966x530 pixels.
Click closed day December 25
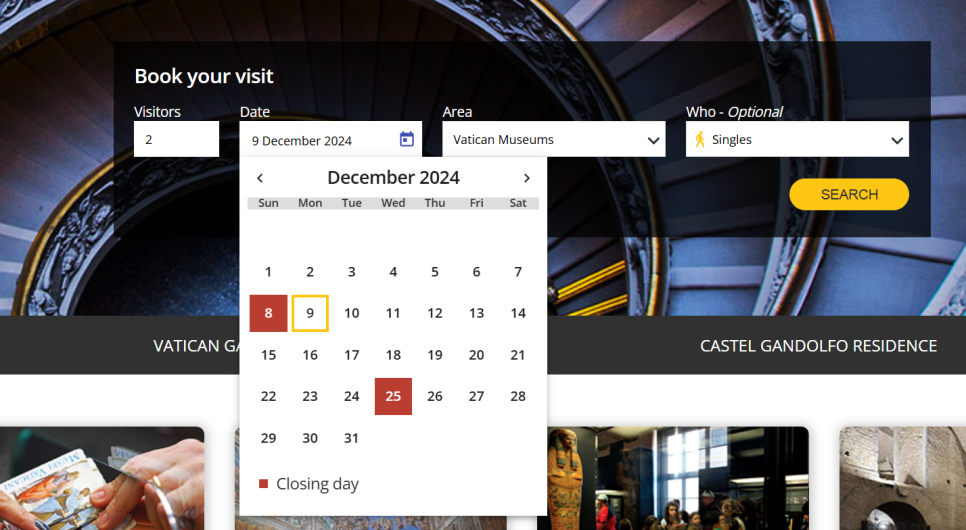tap(393, 396)
